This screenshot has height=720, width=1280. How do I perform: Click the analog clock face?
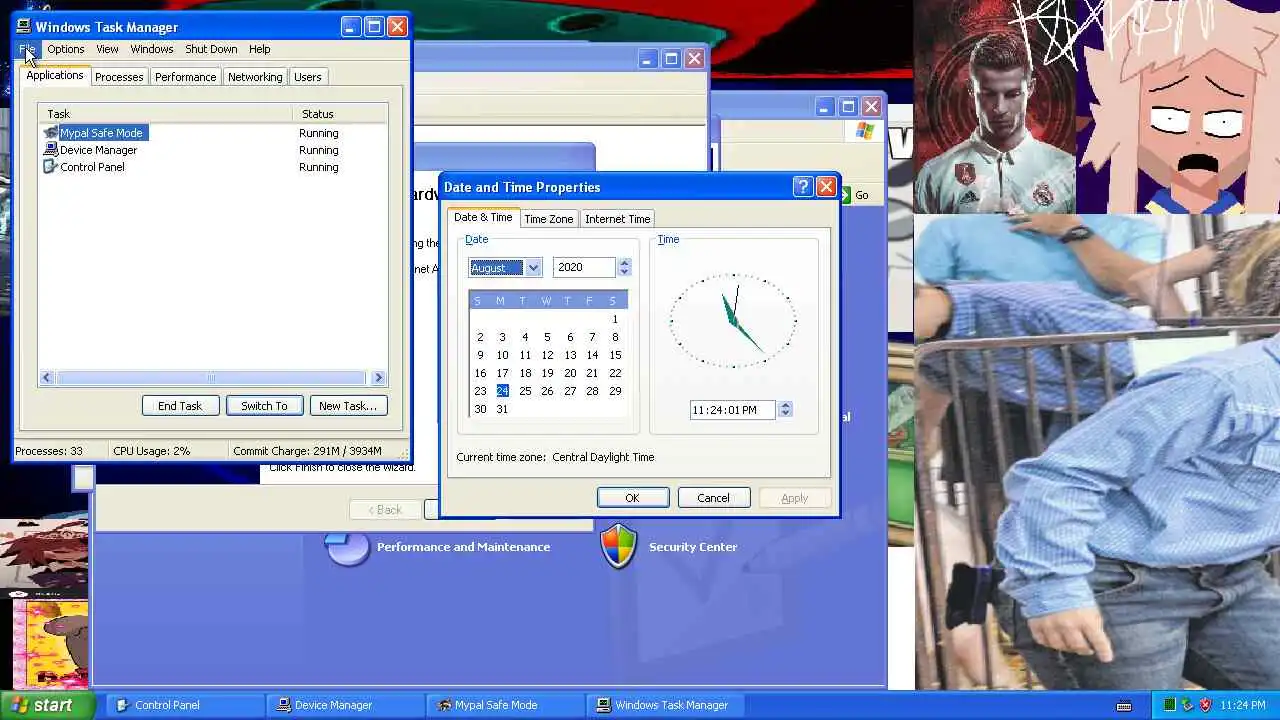click(x=733, y=320)
